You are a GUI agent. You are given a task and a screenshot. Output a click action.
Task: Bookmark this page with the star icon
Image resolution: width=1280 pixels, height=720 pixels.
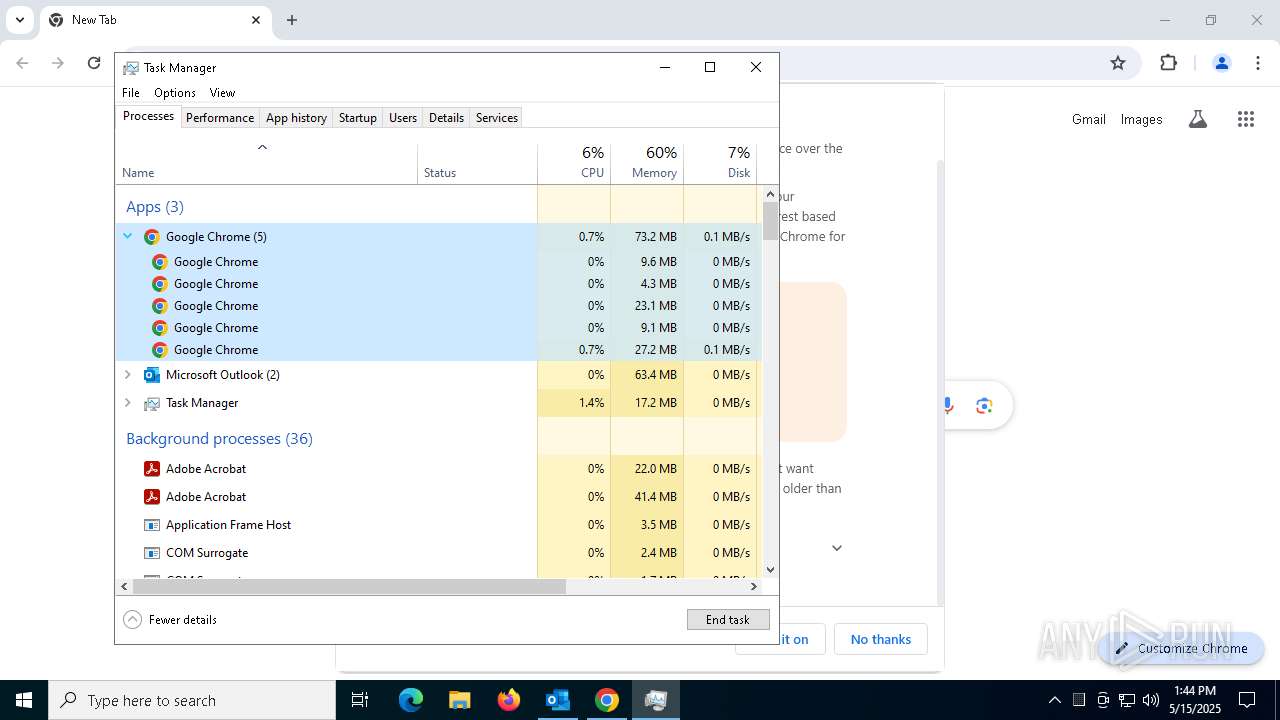1118,63
